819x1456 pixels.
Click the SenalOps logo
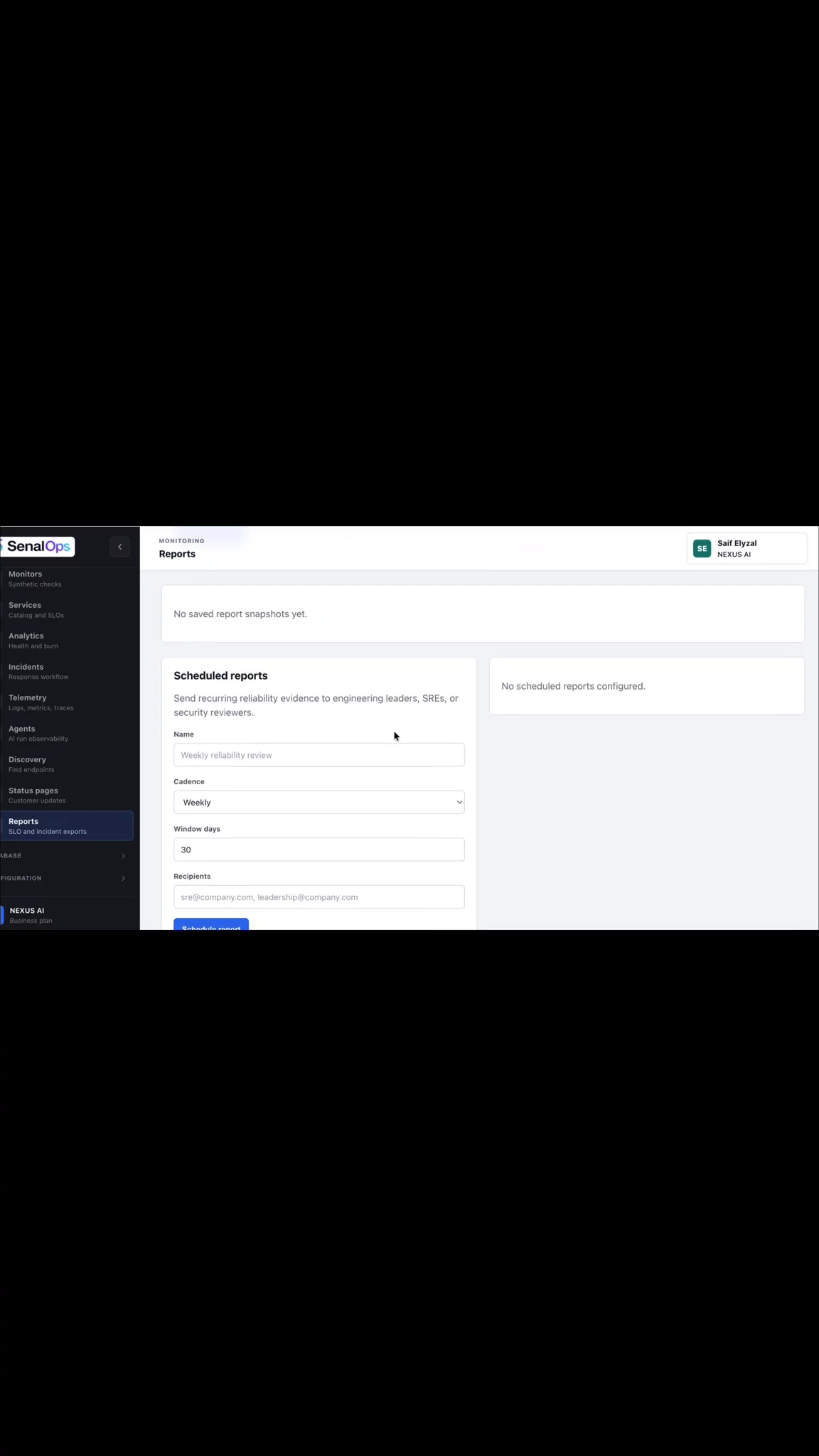coord(38,546)
